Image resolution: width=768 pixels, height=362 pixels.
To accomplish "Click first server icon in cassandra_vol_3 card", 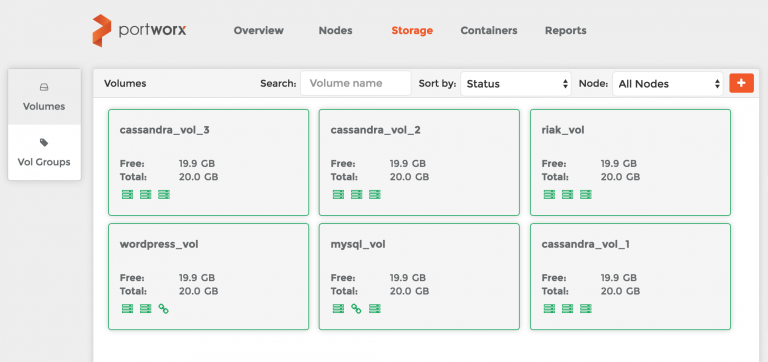I will 127,194.
